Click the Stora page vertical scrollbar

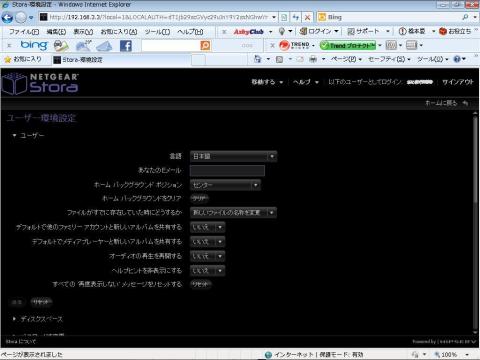pyautogui.click(x=475, y=223)
